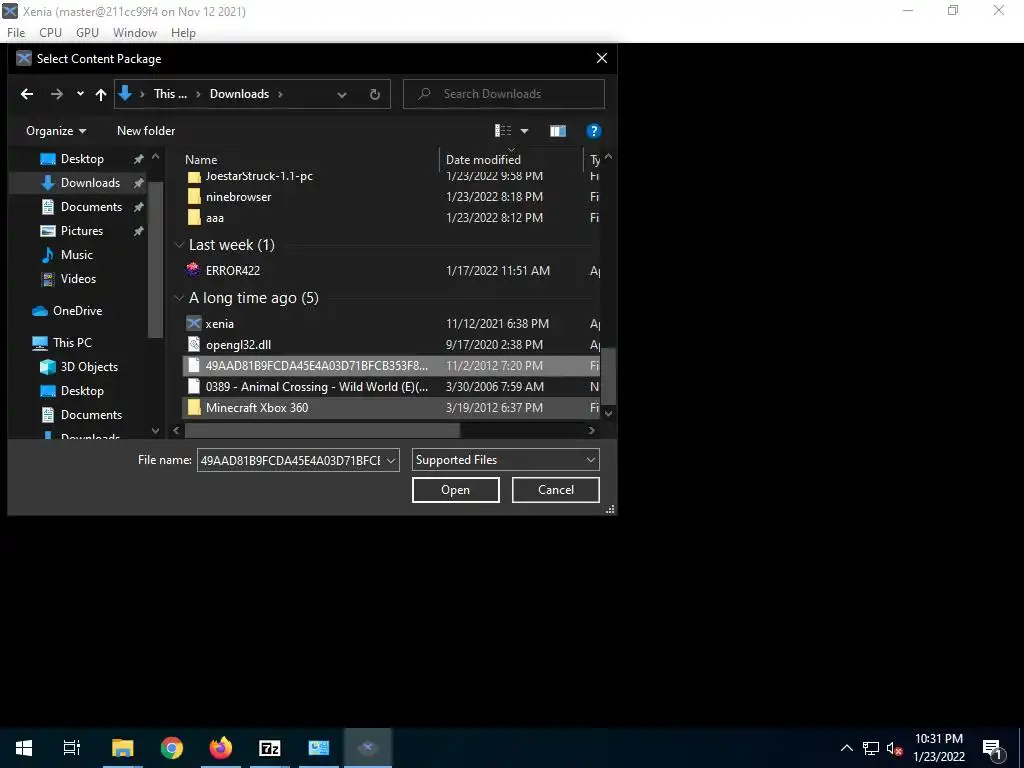Open the Organize dropdown
The width and height of the screenshot is (1024, 768).
pyautogui.click(x=56, y=131)
